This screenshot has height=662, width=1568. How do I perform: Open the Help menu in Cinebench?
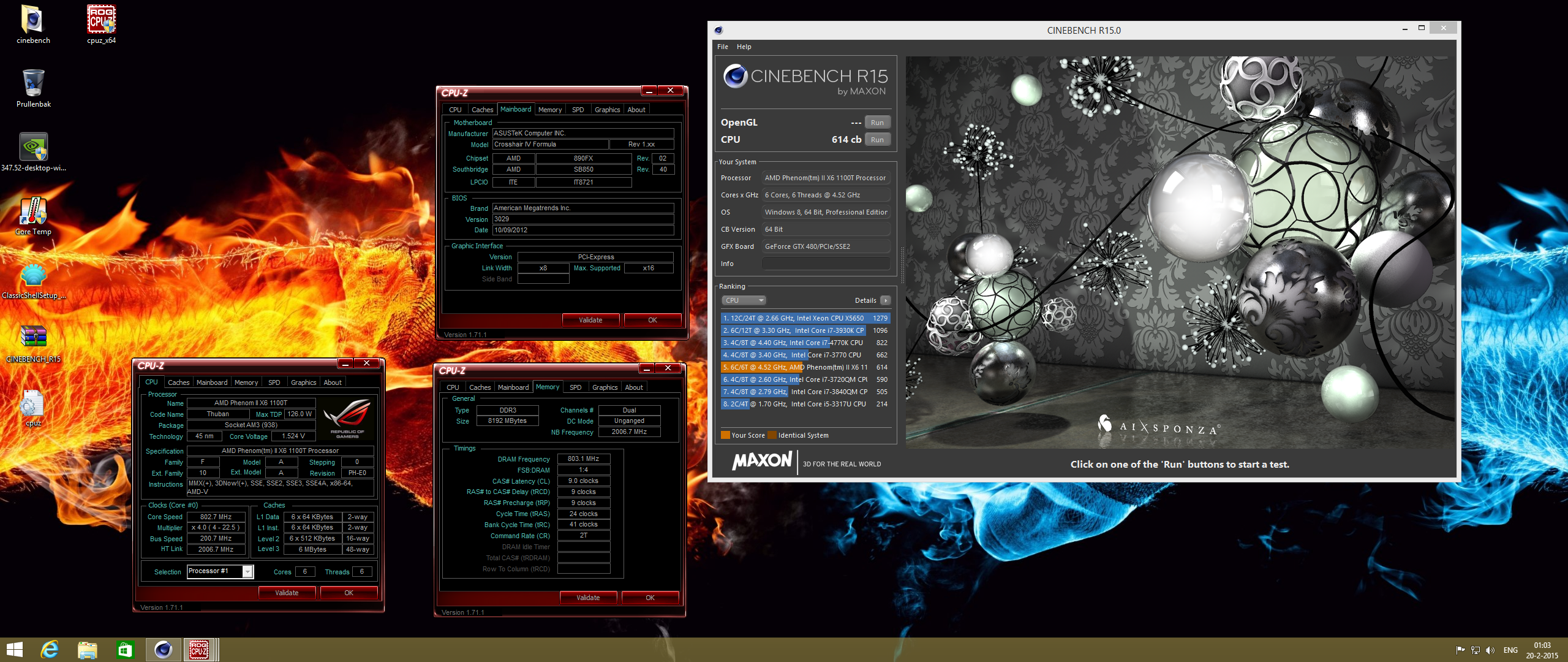[x=744, y=47]
